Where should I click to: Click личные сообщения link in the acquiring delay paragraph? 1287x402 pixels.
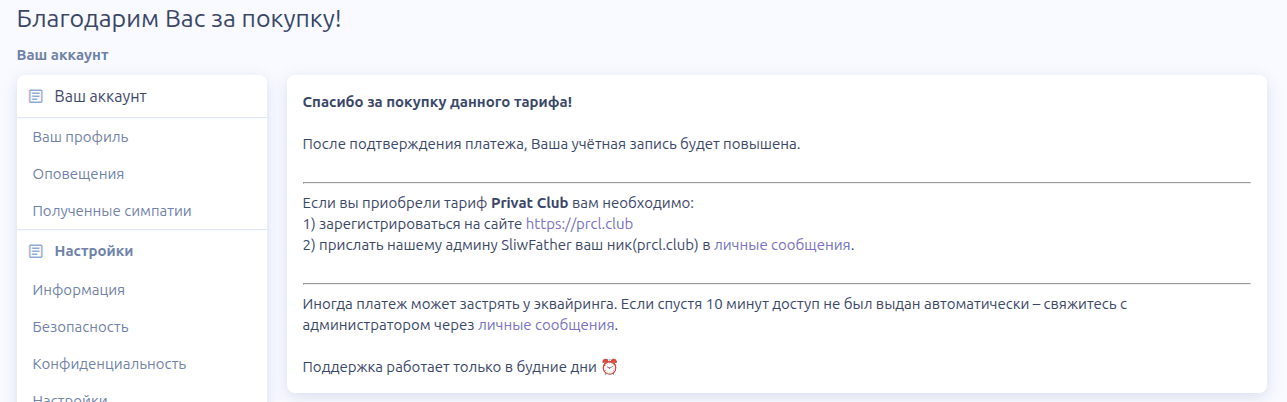[x=546, y=325]
